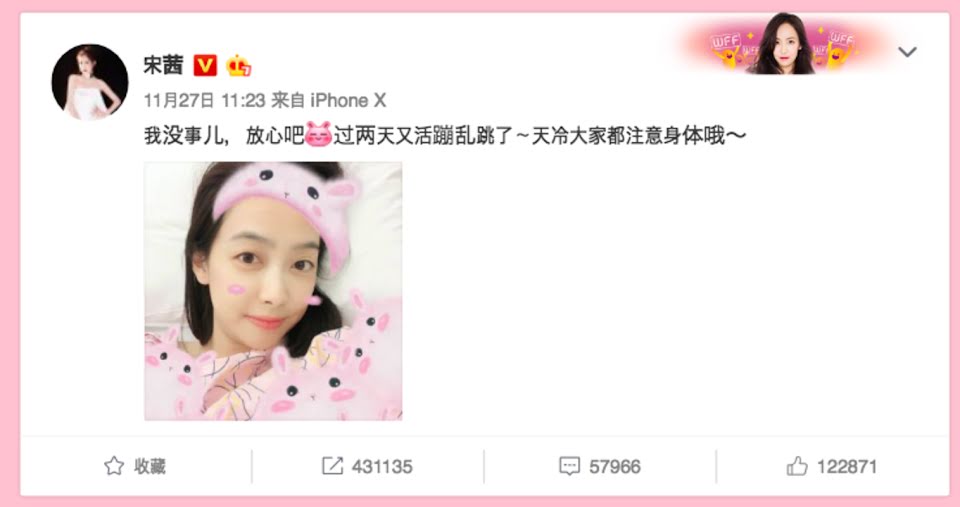
Task: Click the comment speech bubble icon
Action: coord(569,466)
